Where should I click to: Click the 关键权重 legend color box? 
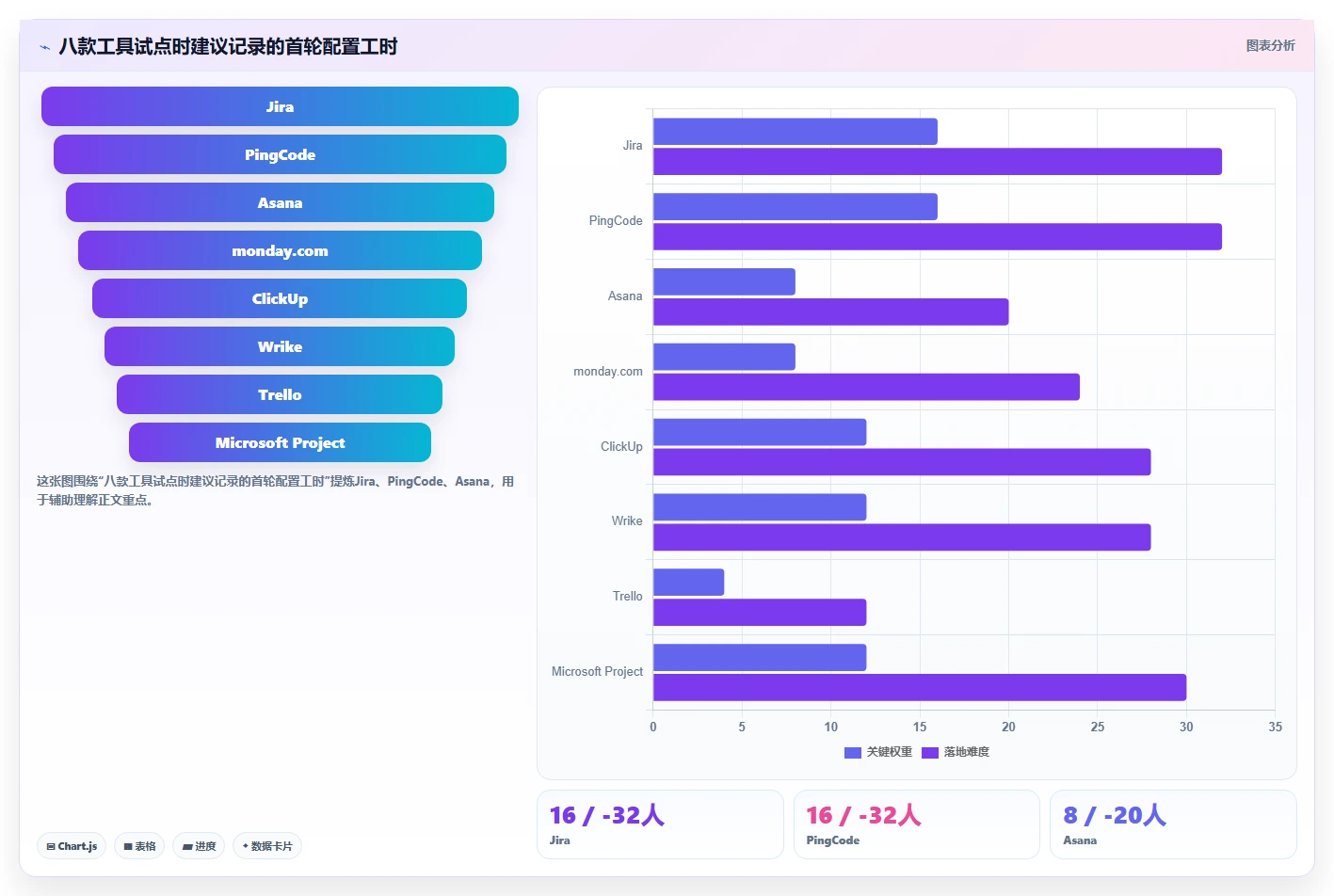[x=853, y=752]
